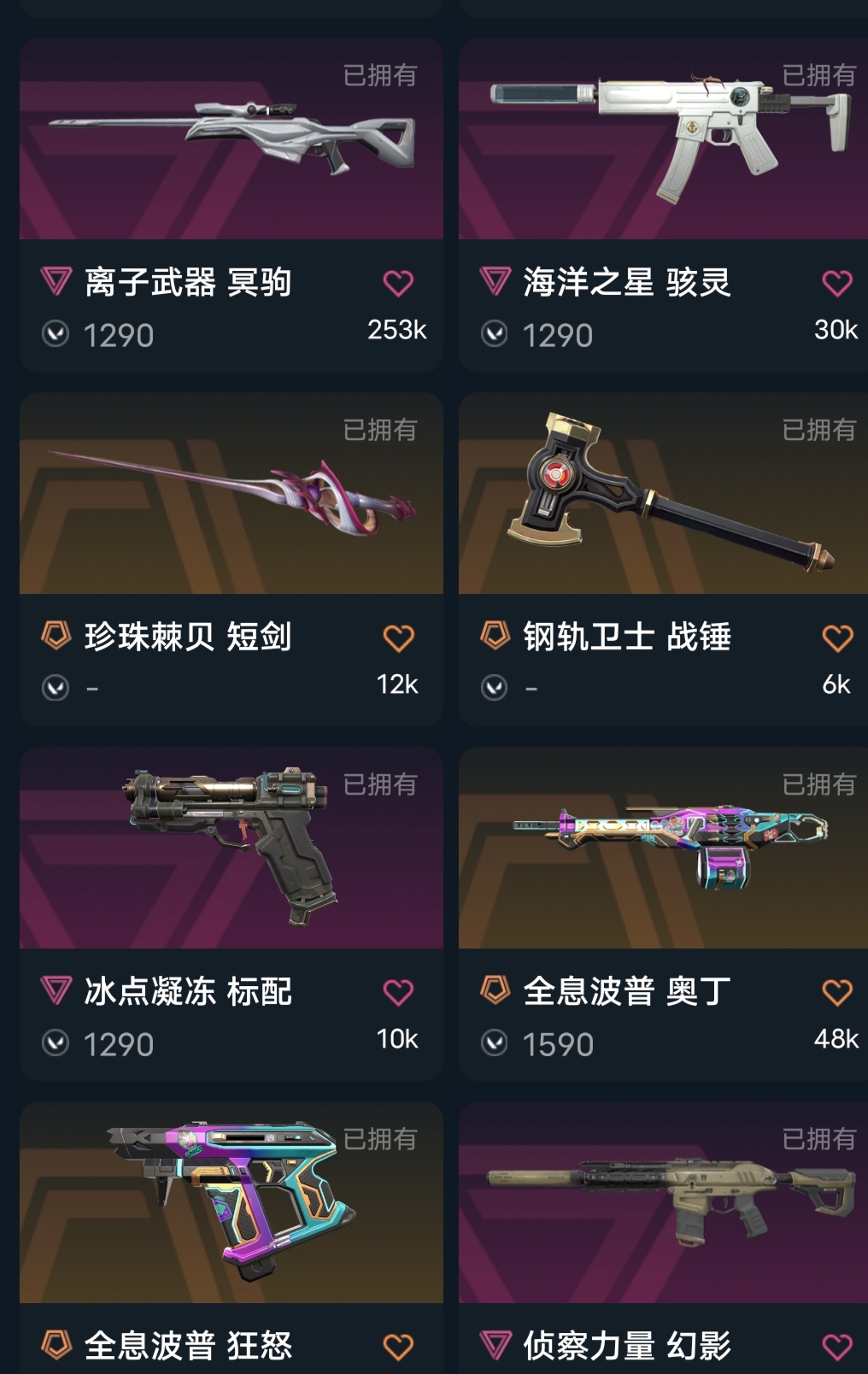Click the tier icon beside 钢轨卫士 战锤
This screenshot has width=868, height=1374.
[x=496, y=635]
